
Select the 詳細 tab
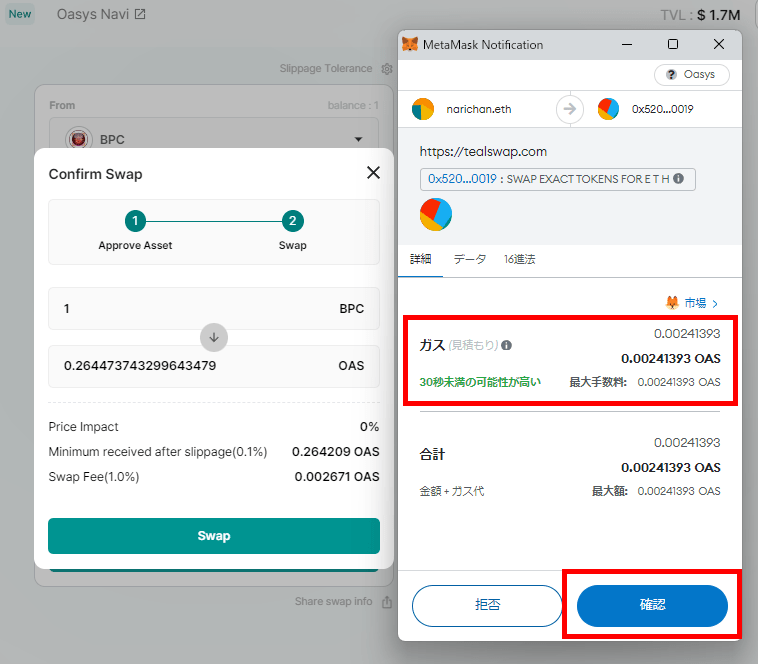pos(420,259)
